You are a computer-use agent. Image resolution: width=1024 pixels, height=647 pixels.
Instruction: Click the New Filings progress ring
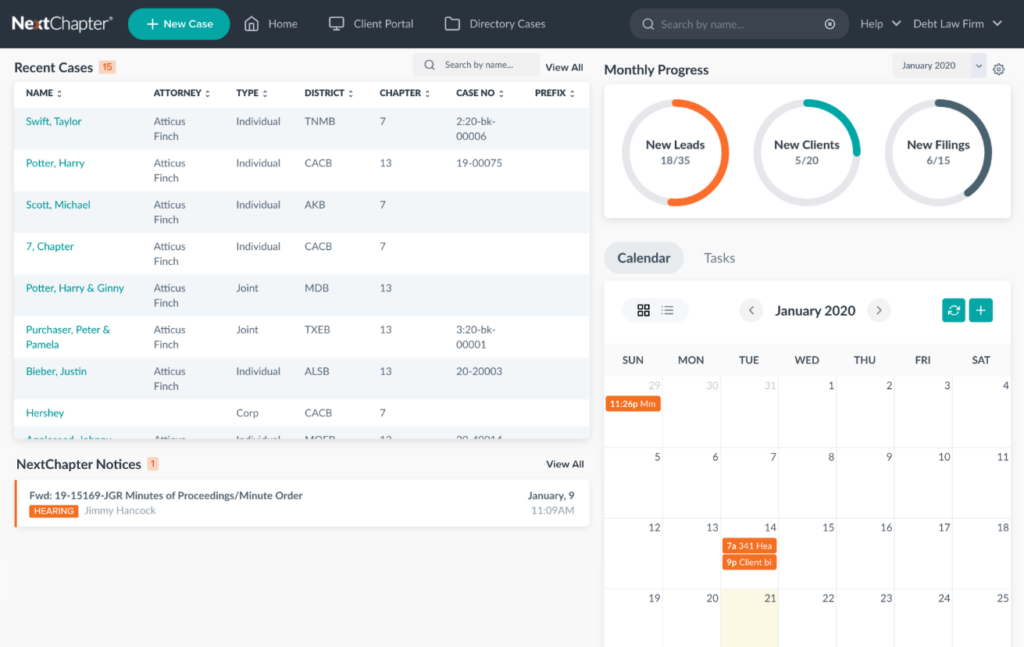[938, 152]
